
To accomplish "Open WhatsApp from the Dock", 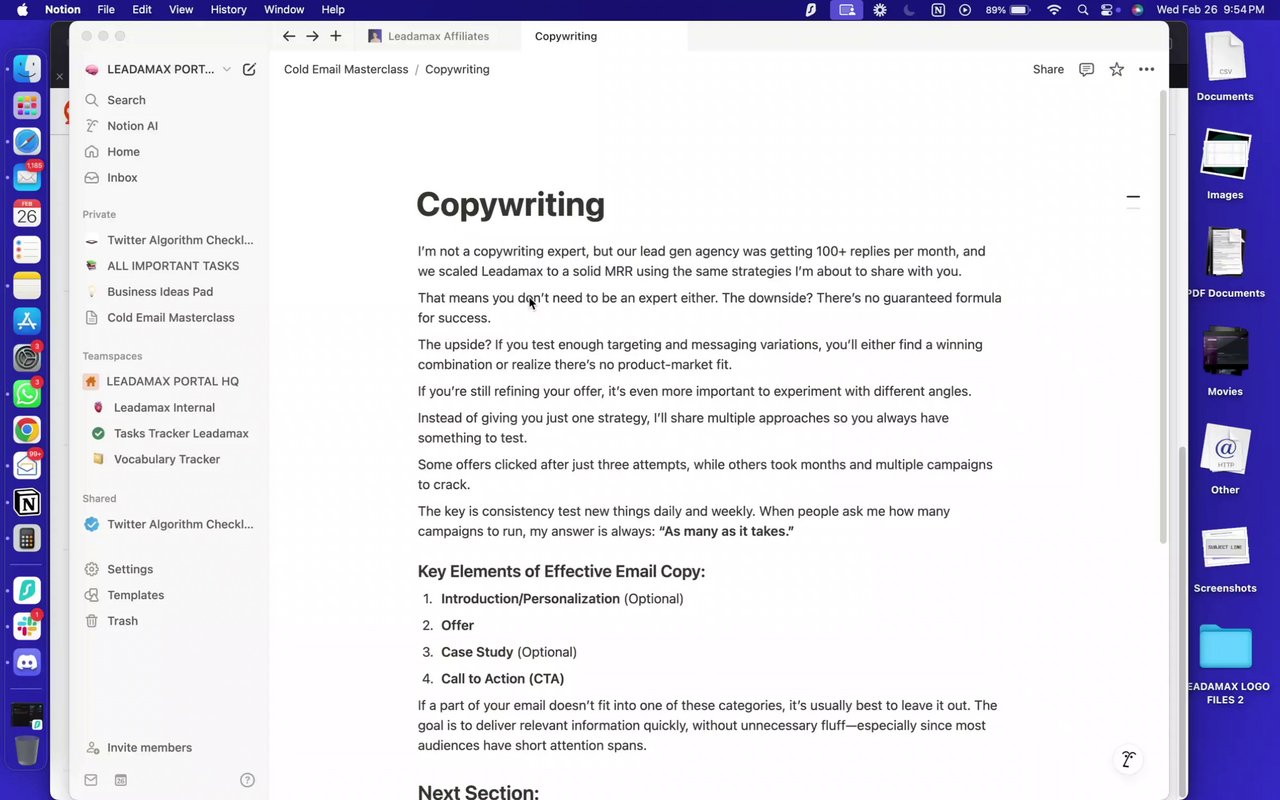I will [x=27, y=393].
